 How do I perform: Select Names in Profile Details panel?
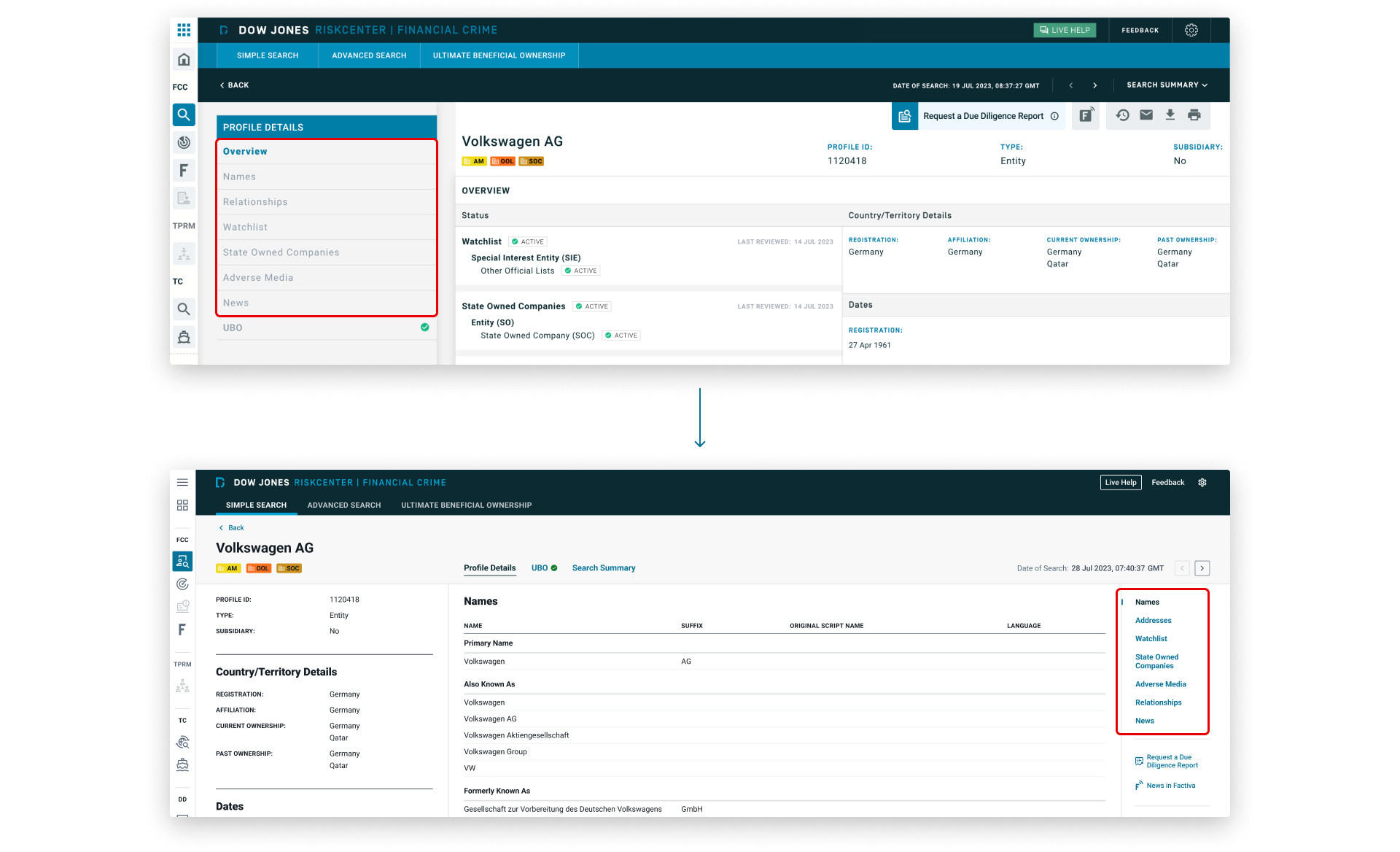coord(326,177)
